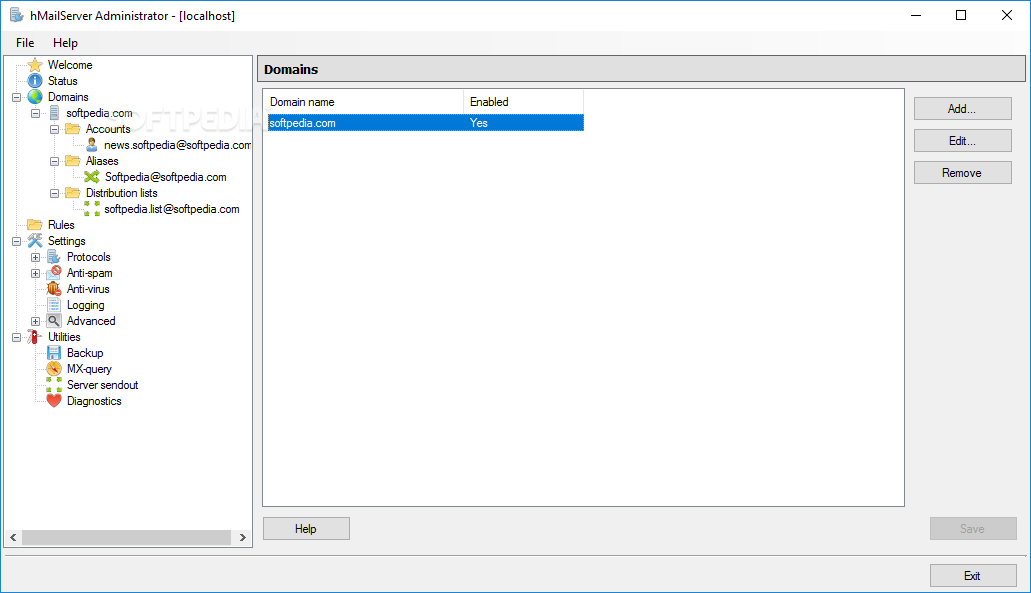The width and height of the screenshot is (1031, 593).
Task: Expand the Advanced tree node
Action: 36,321
